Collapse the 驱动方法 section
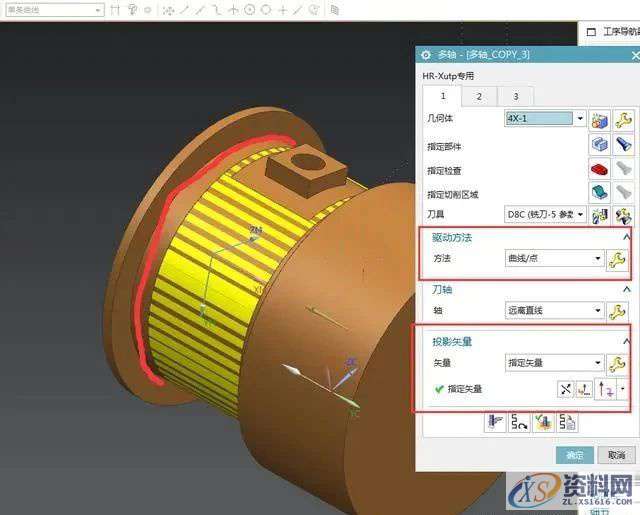 pos(626,237)
